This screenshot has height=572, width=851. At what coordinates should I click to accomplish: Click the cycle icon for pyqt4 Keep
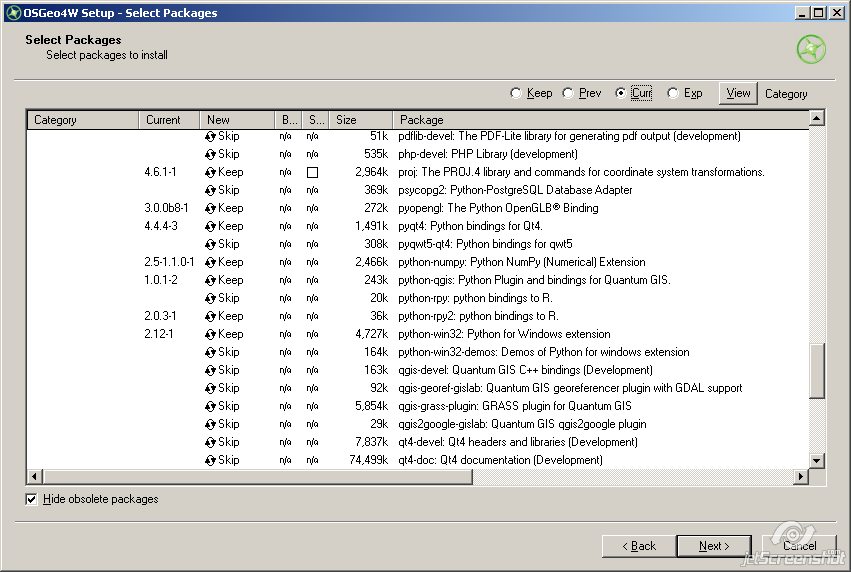point(211,226)
